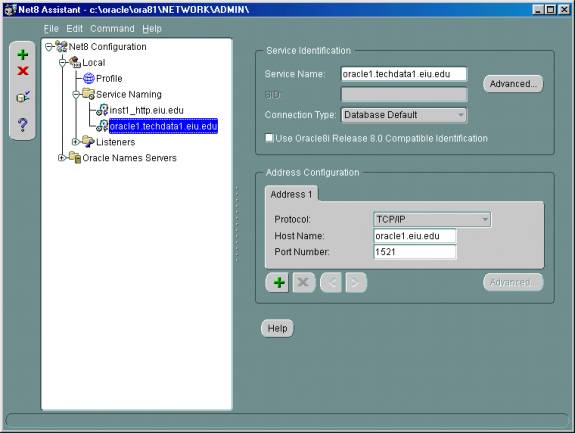
Task: Click the disabled SID input field
Action: pos(404,95)
